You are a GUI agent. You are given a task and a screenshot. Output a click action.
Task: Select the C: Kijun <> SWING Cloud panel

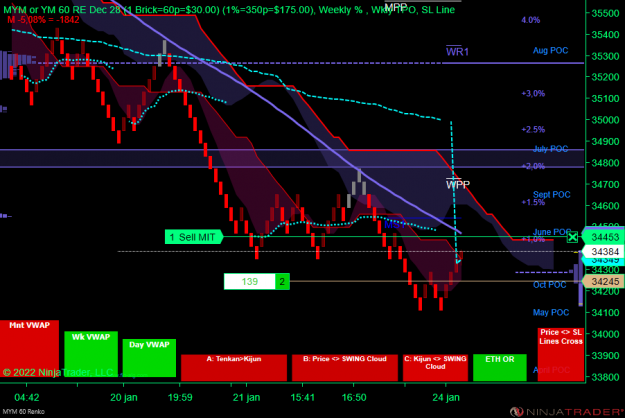click(435, 367)
